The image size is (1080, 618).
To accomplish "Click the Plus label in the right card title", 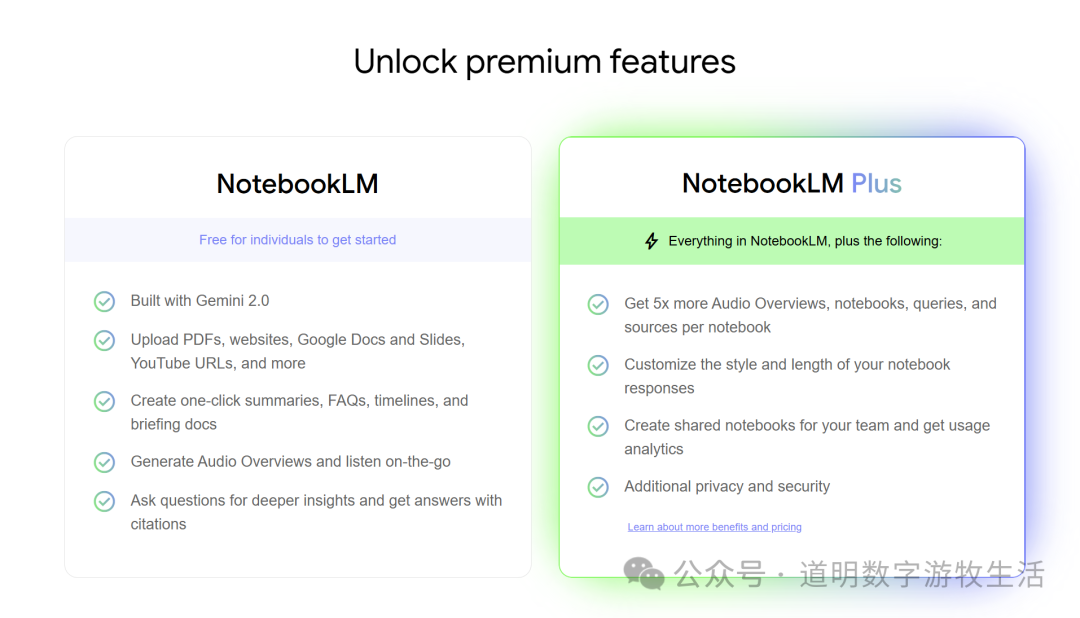I will 876,183.
